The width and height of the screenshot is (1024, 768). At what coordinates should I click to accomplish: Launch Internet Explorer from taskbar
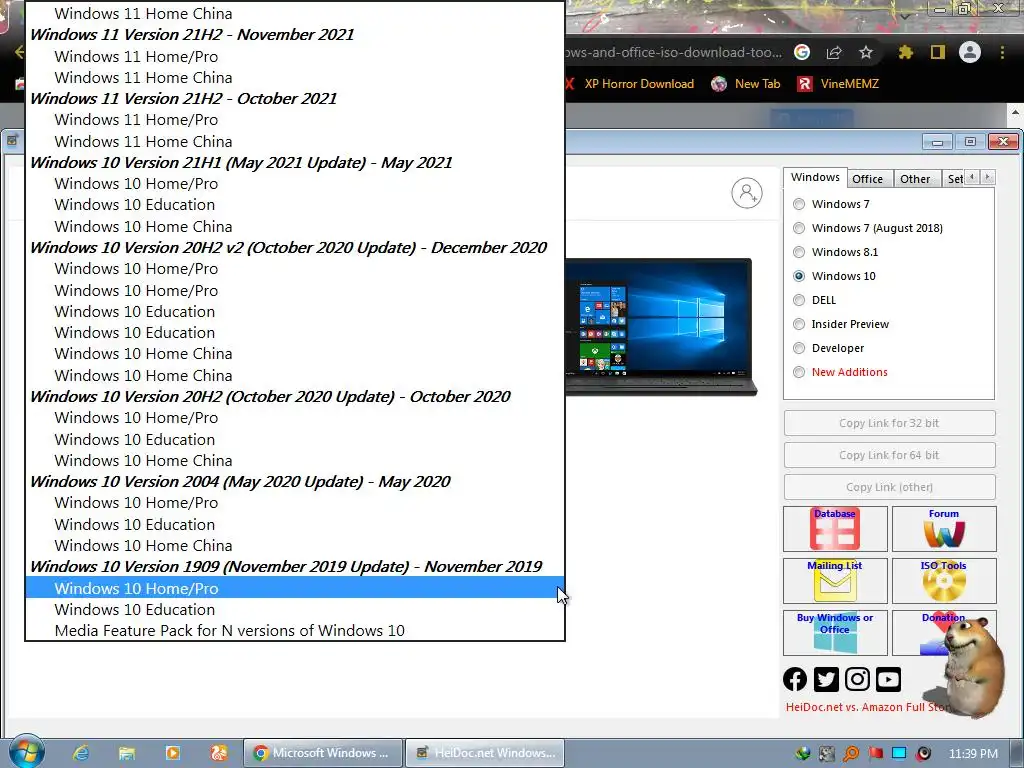pyautogui.click(x=81, y=753)
